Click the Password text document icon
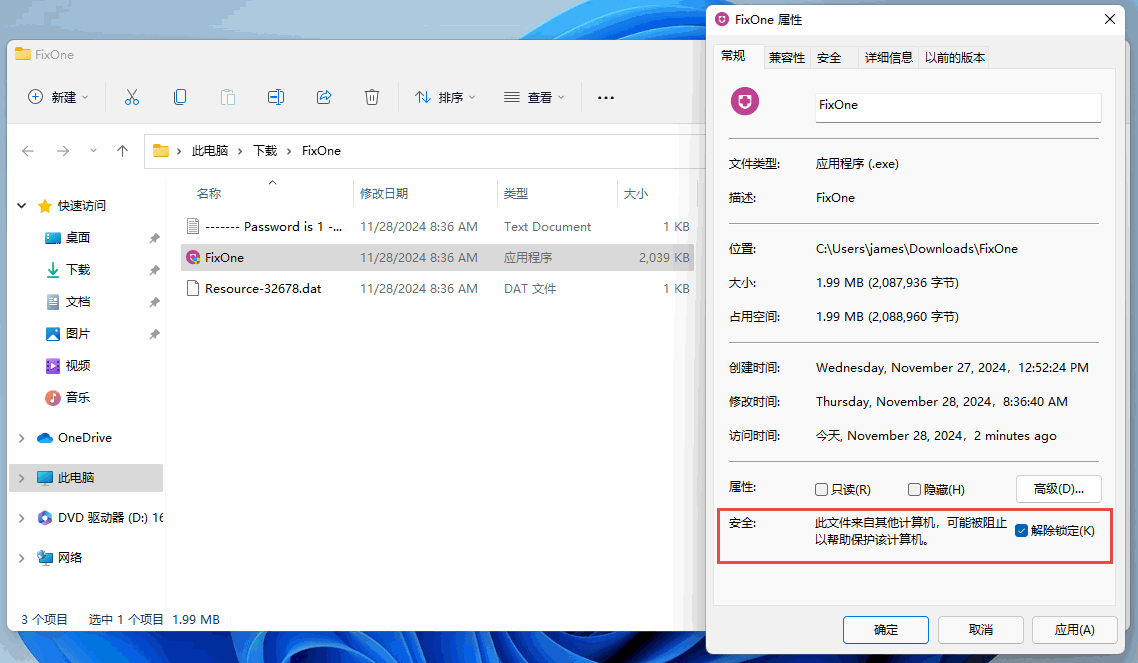Image resolution: width=1138 pixels, height=663 pixels. (193, 226)
